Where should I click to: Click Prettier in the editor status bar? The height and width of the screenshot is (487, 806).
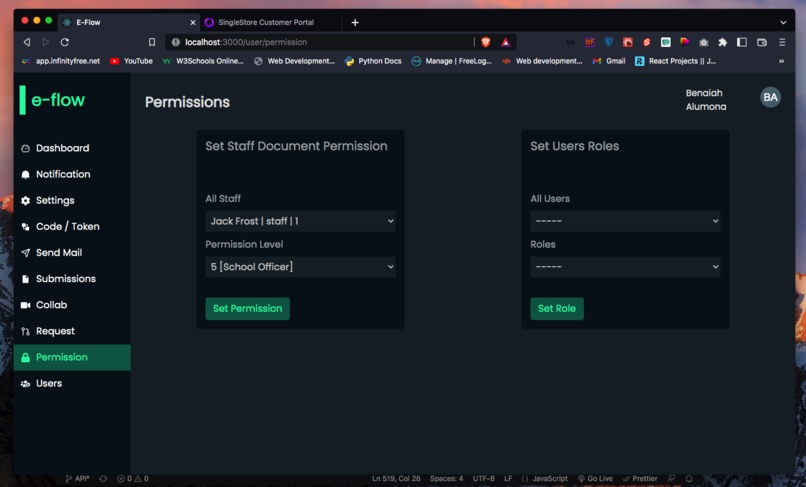(x=640, y=479)
